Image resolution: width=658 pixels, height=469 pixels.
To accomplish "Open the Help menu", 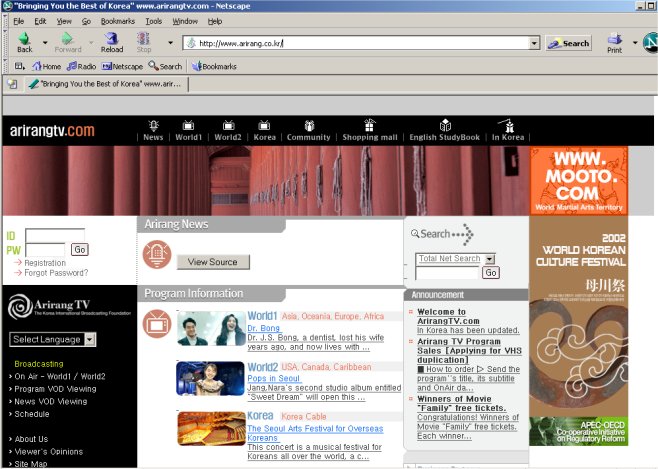I will [215, 21].
